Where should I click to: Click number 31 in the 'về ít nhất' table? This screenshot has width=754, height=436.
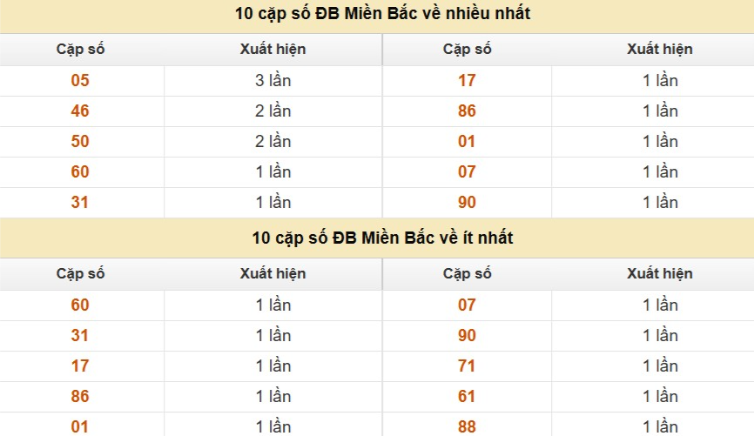click(80, 335)
